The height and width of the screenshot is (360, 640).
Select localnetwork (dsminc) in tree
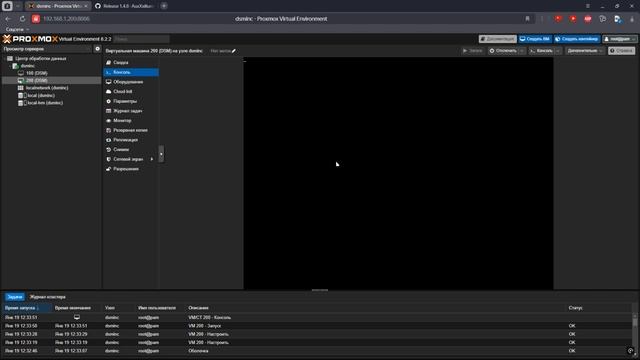click(47, 88)
